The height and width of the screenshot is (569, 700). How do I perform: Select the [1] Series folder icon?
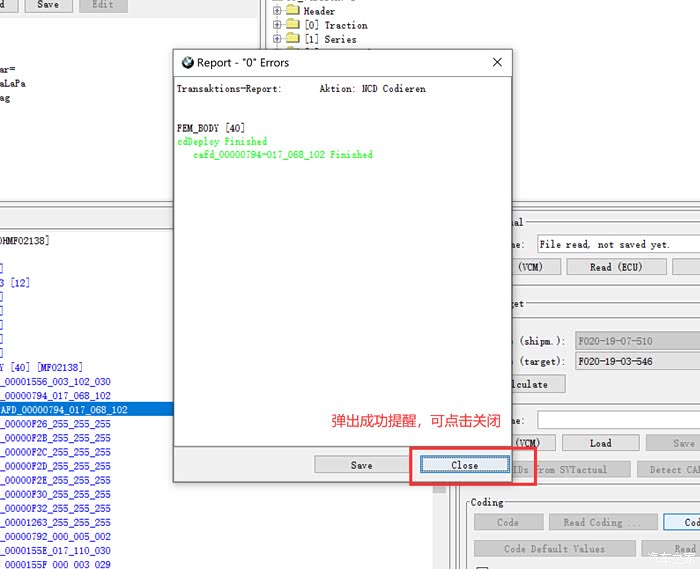(x=292, y=39)
